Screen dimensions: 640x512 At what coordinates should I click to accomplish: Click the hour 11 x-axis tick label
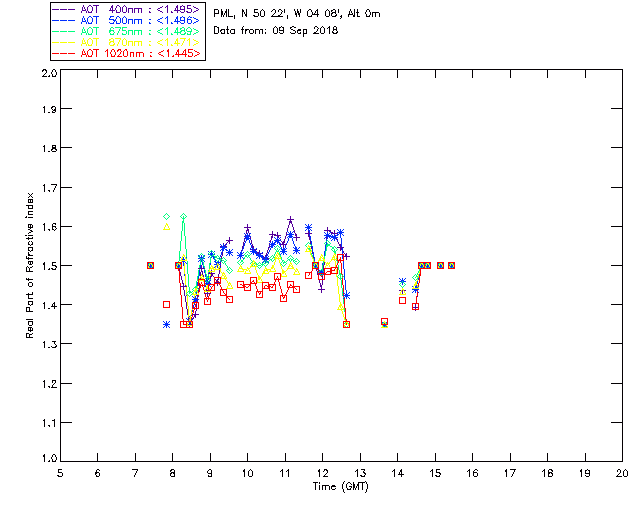coord(285,473)
